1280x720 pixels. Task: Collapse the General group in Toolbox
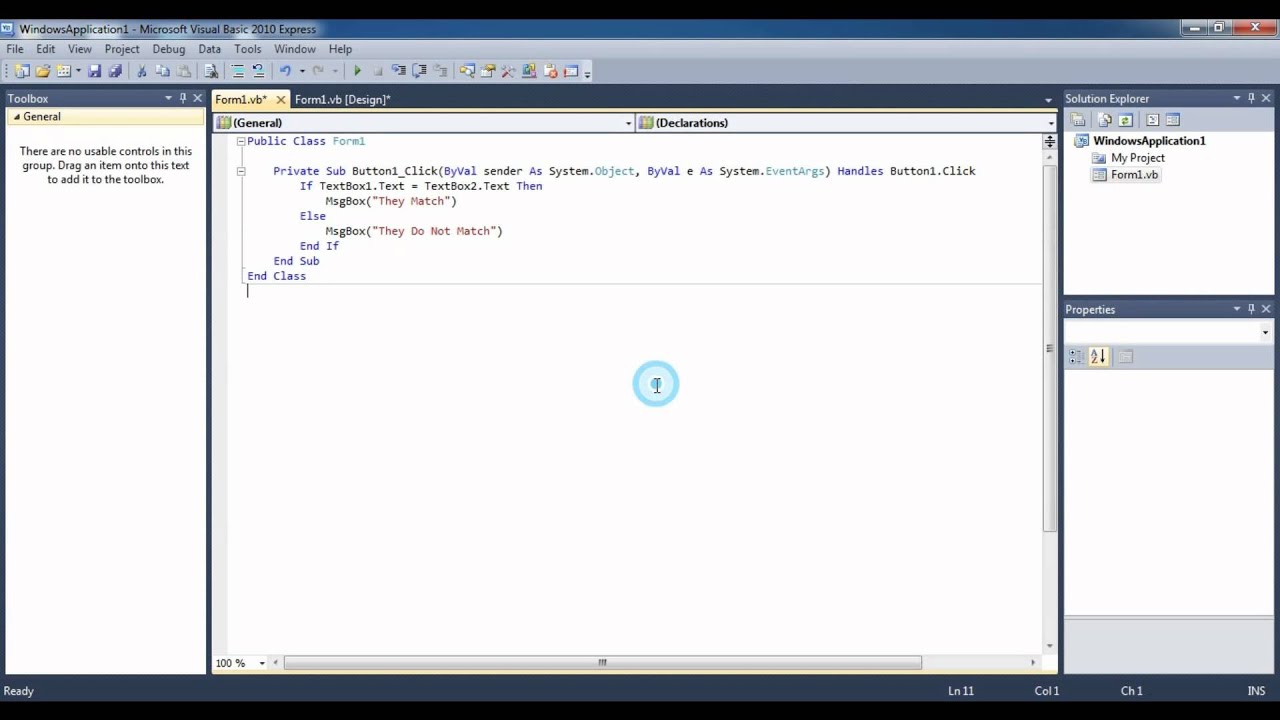pyautogui.click(x=16, y=117)
